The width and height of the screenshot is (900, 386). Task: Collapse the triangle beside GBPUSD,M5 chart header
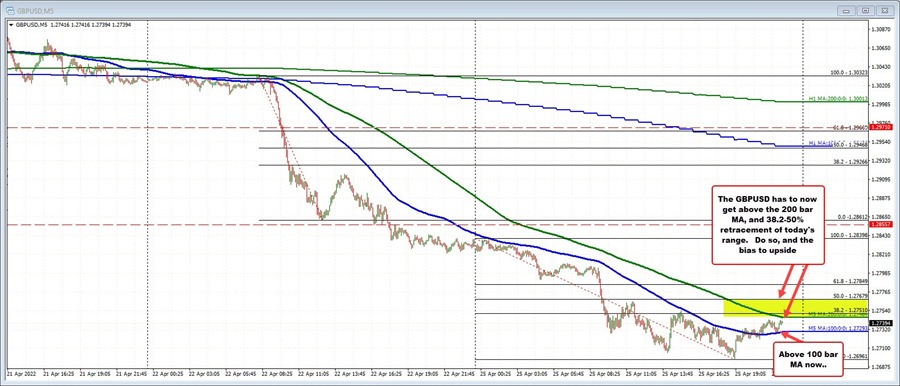point(11,26)
